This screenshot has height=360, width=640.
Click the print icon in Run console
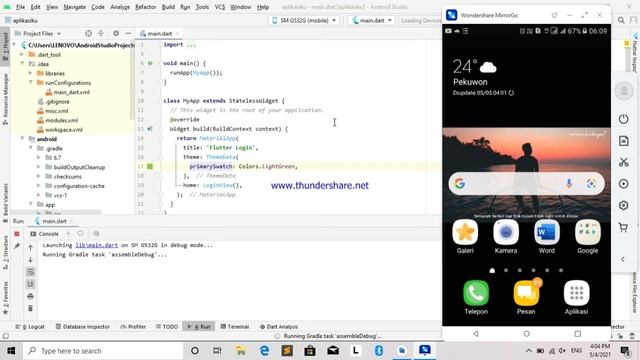(31, 296)
